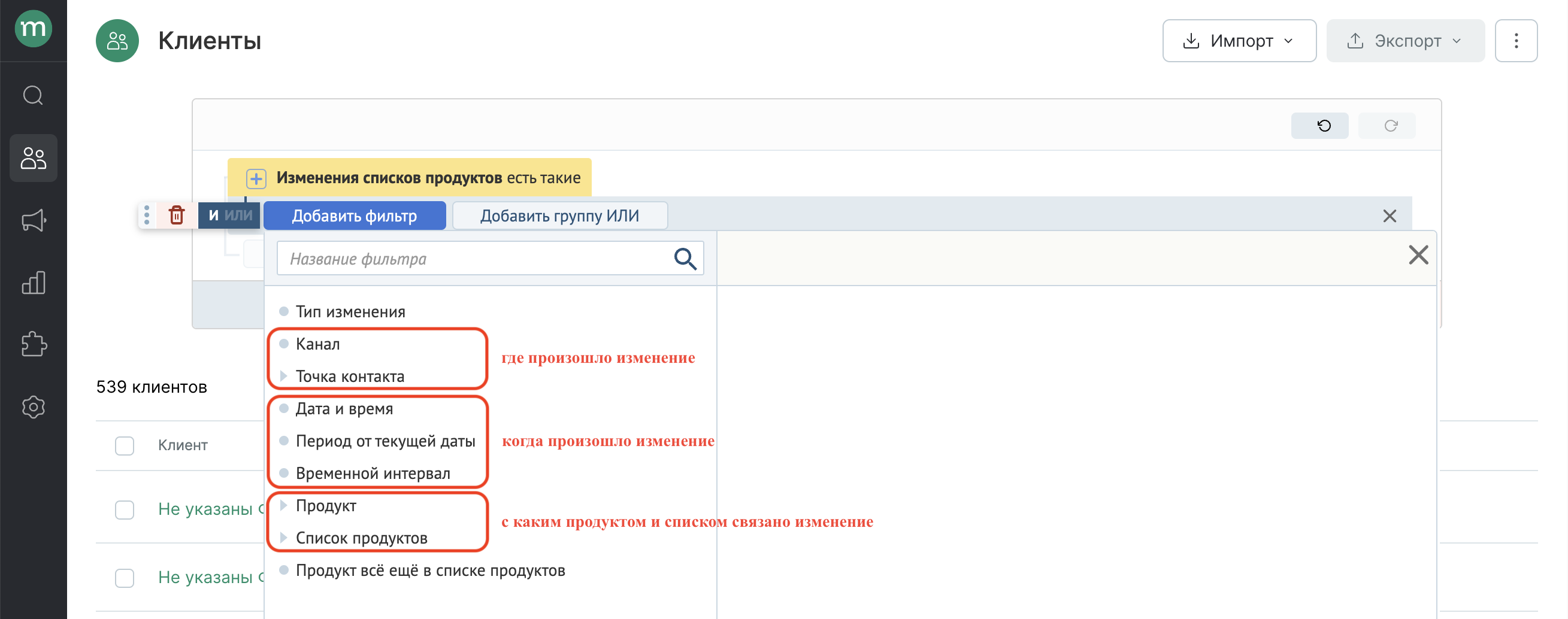The image size is (1568, 619).
Task: Click the drag handle dots of filter row
Action: click(147, 216)
